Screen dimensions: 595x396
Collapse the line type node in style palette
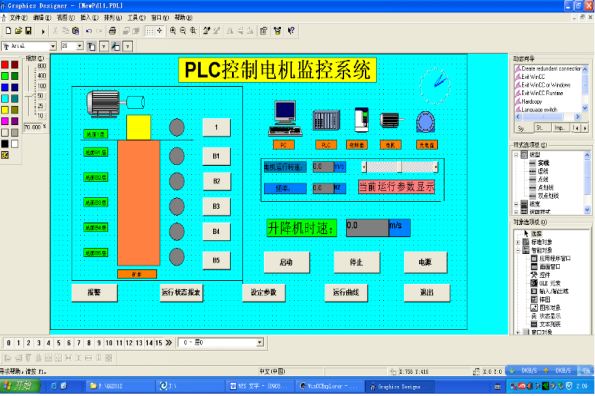516,155
